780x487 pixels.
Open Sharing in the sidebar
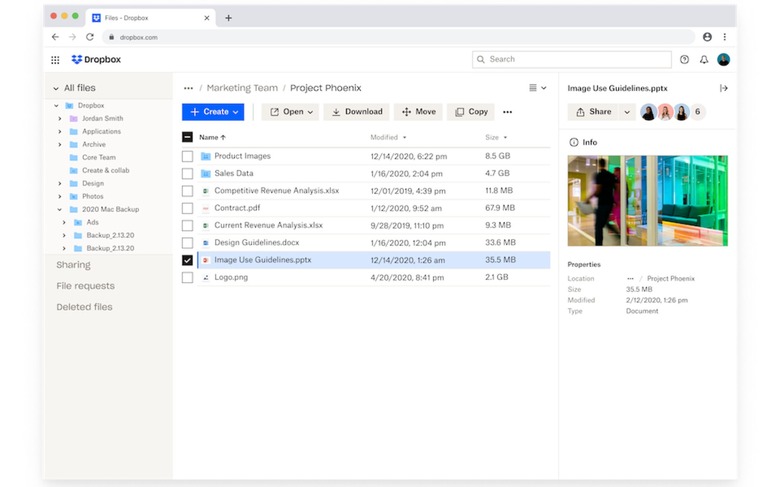click(x=73, y=265)
